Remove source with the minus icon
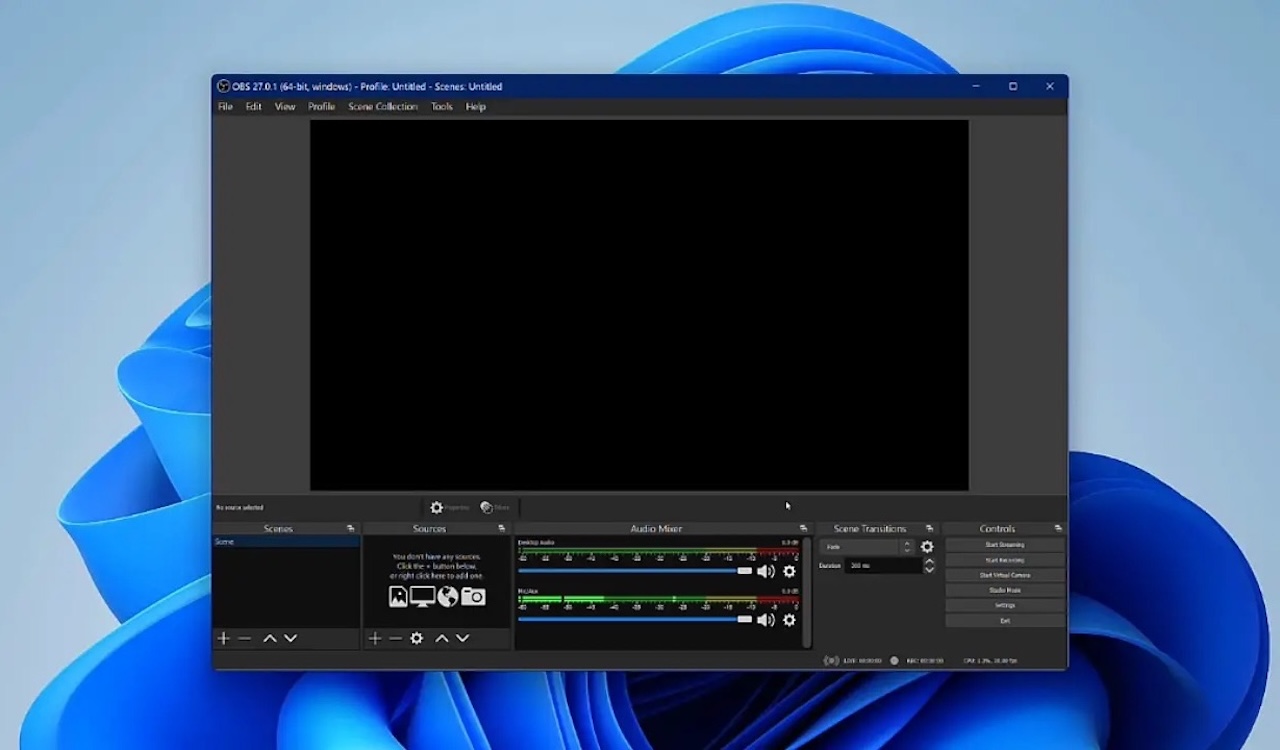The height and width of the screenshot is (750, 1280). tap(396, 638)
